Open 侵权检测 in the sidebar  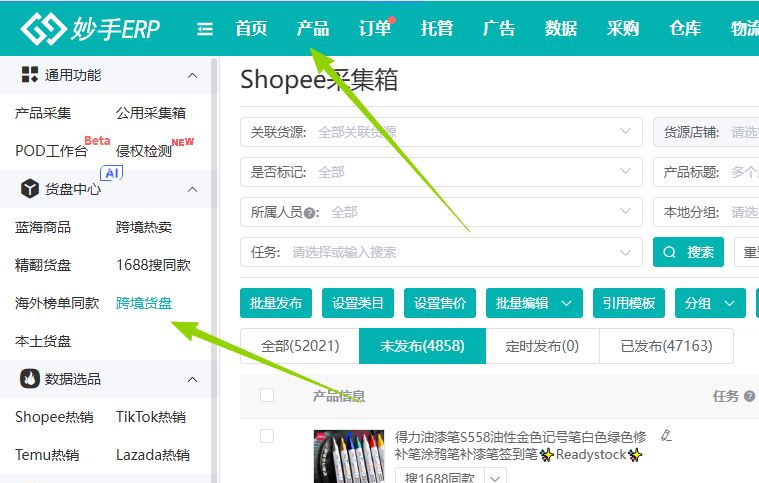tap(144, 151)
